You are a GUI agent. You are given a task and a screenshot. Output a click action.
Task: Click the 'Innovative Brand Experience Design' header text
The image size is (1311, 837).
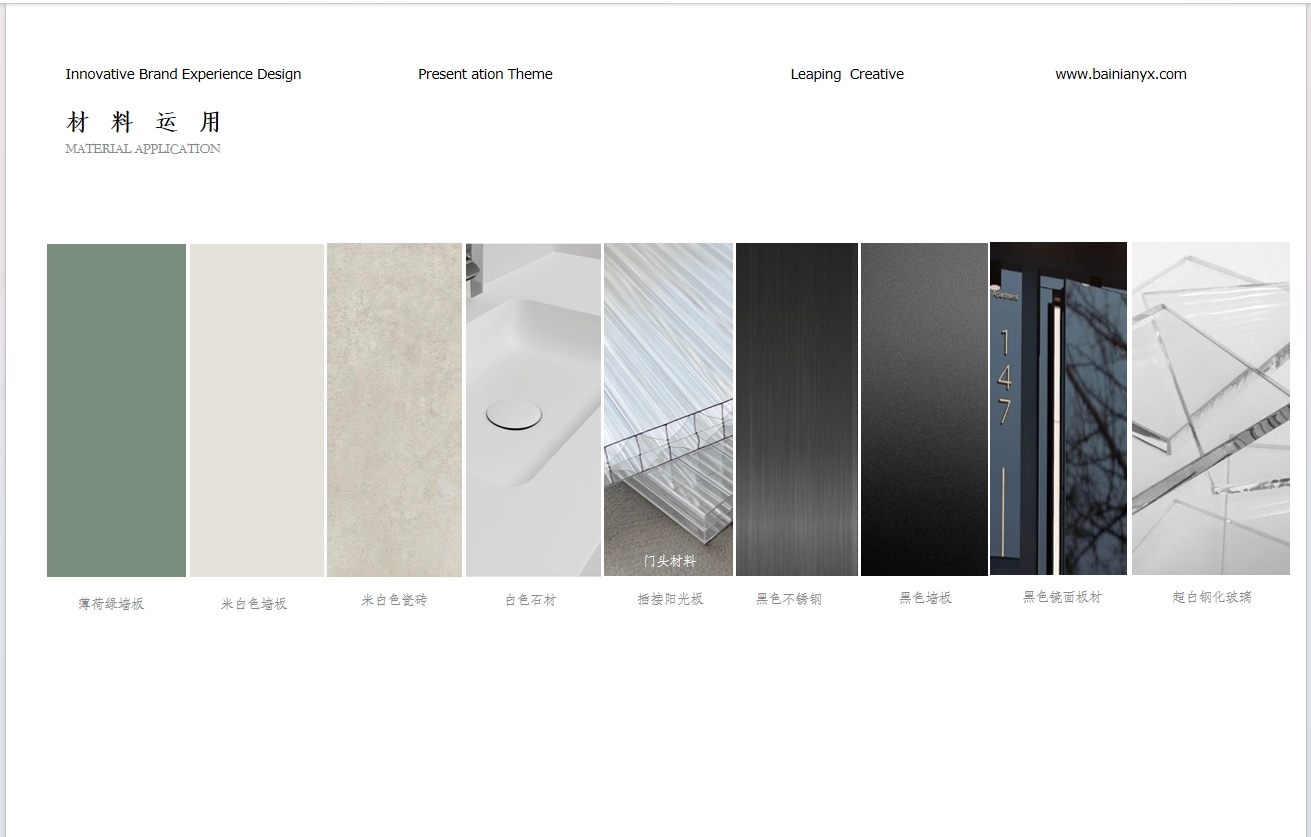(x=183, y=74)
